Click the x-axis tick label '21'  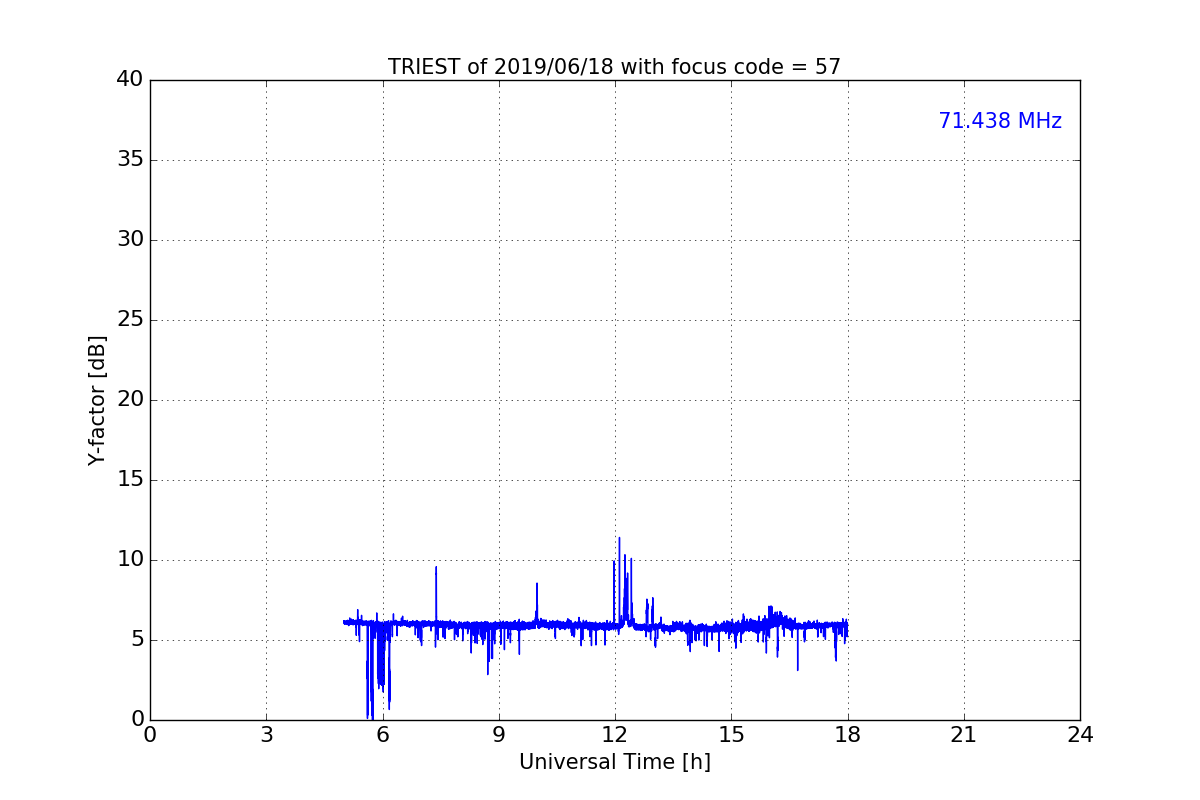point(964,735)
